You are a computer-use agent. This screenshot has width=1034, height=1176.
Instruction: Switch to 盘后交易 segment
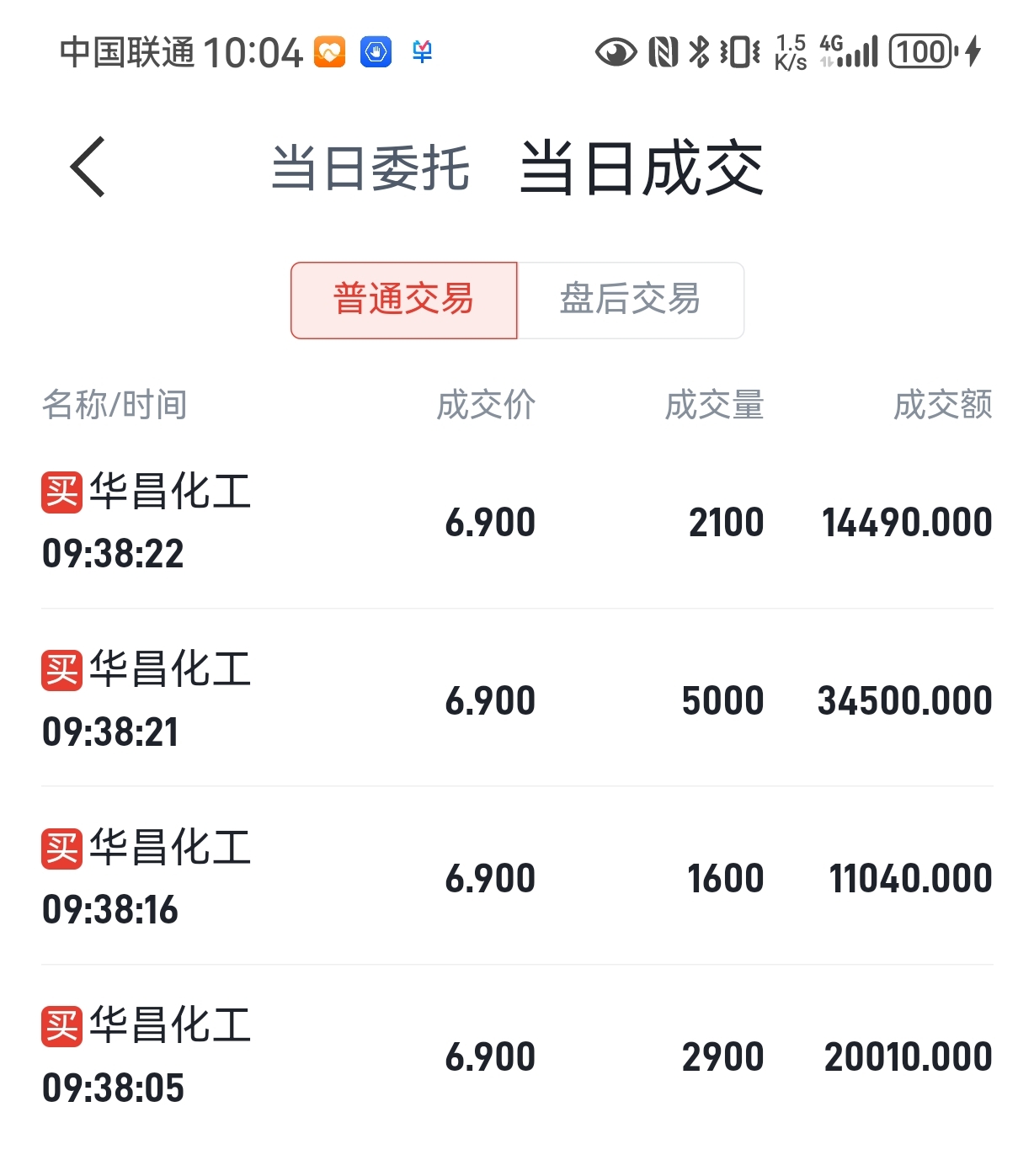pos(631,301)
